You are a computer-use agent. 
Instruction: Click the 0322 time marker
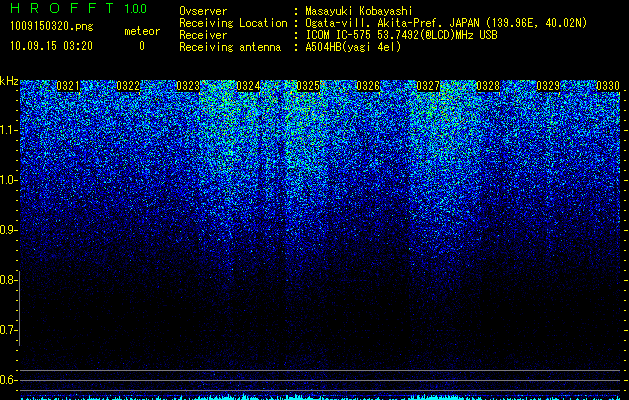(x=128, y=86)
